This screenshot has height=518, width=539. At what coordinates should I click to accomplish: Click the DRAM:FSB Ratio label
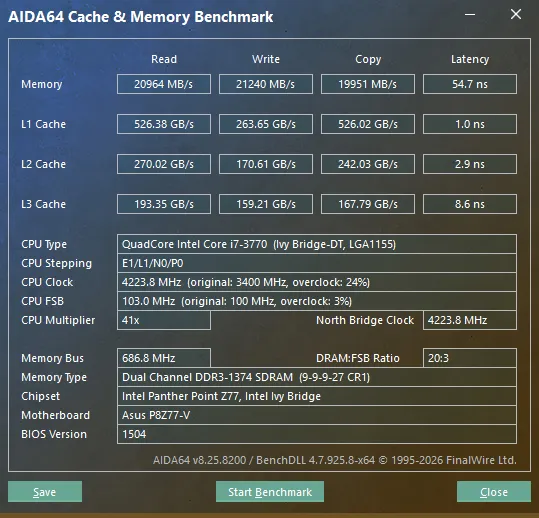358,358
